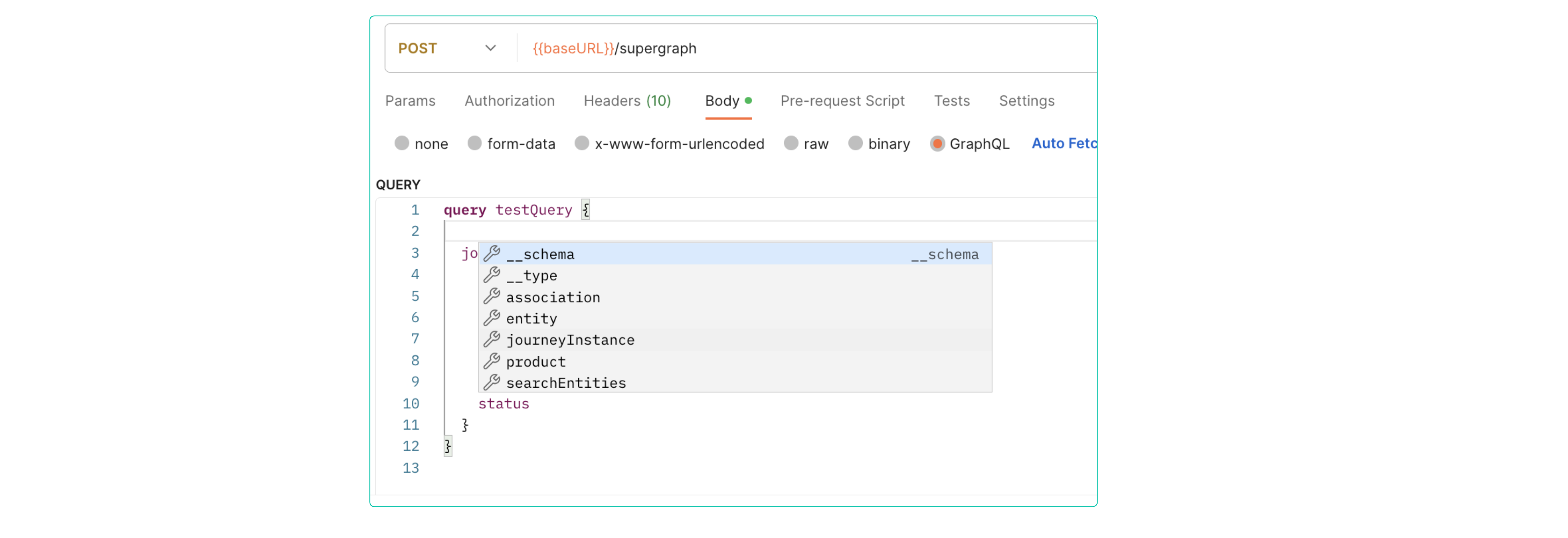The height and width of the screenshot is (538, 1568).
Task: Select the form-data radio option
Action: point(474,143)
